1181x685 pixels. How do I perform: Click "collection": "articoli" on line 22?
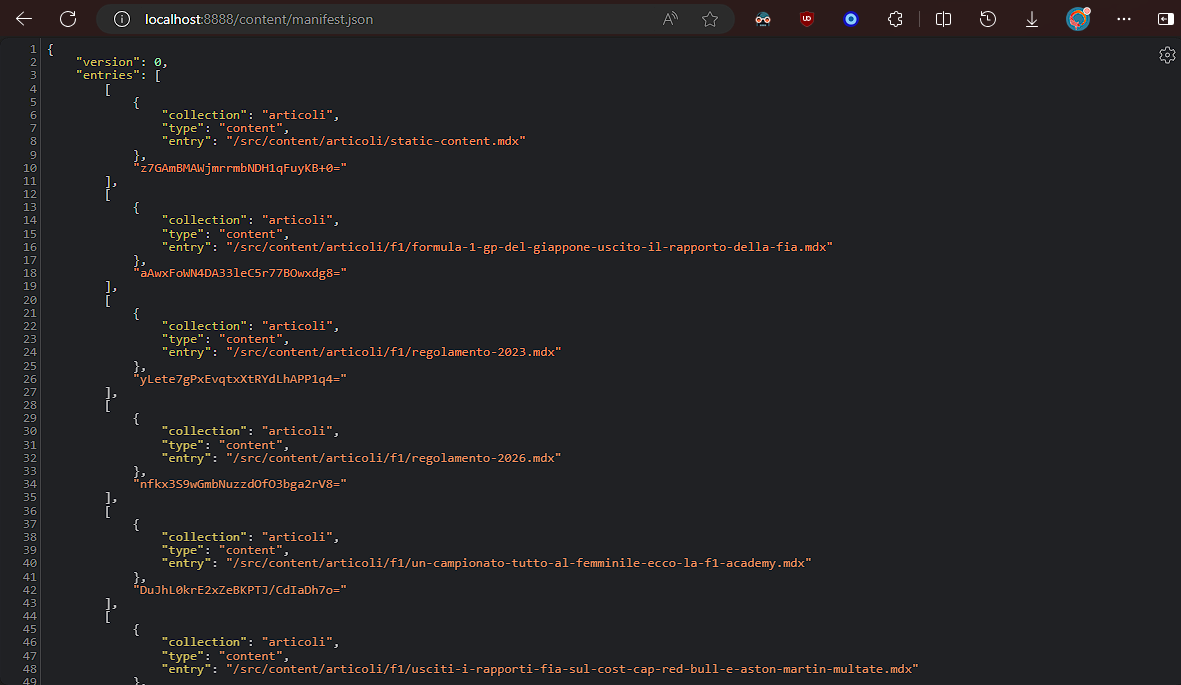[x=251, y=326]
